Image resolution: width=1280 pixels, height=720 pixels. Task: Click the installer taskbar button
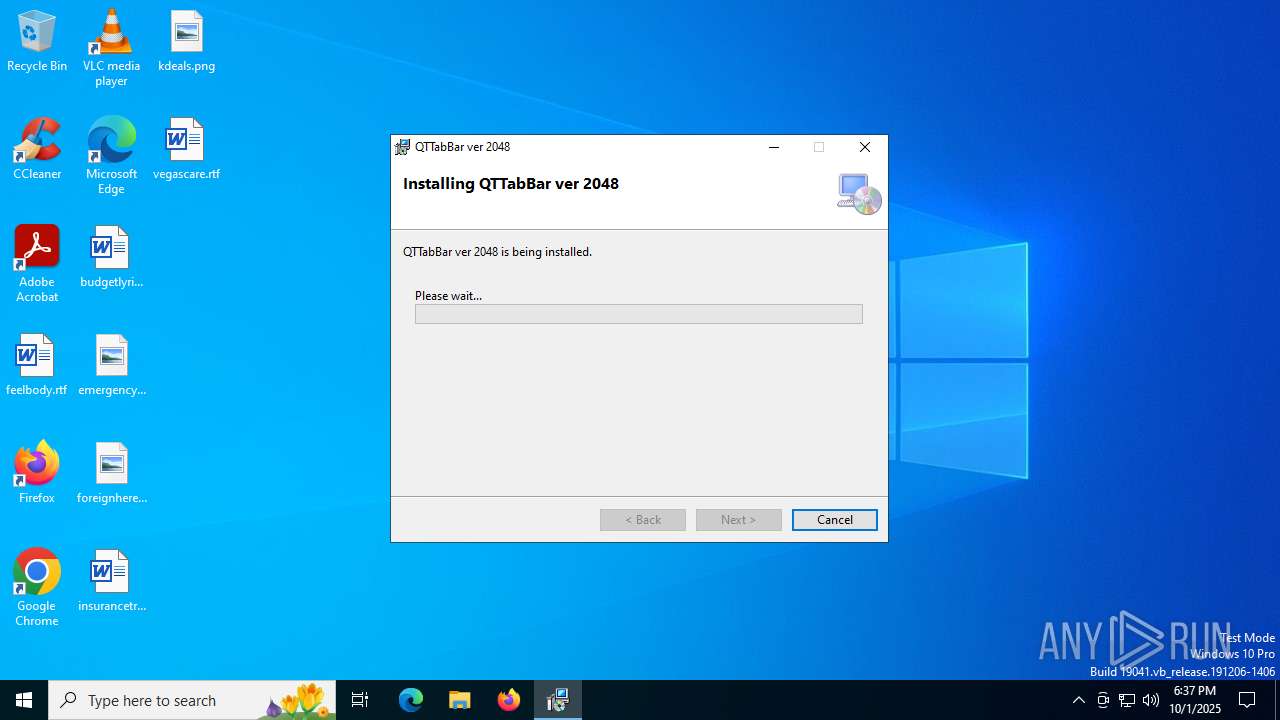pyautogui.click(x=558, y=700)
